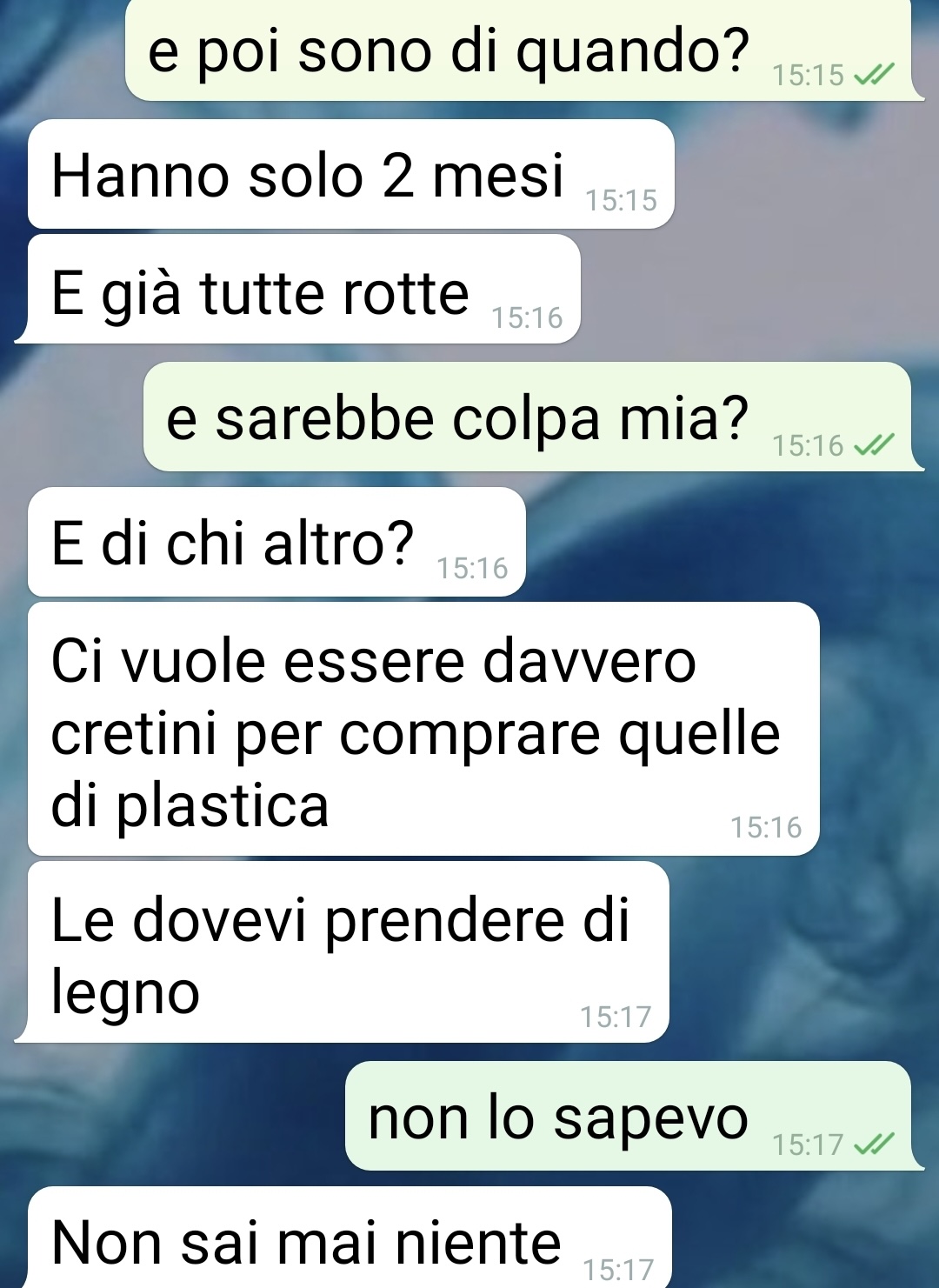Click the 15:16 timestamp on 'E già tutte rotte'
Image resolution: width=939 pixels, height=1288 pixels.
coord(527,318)
